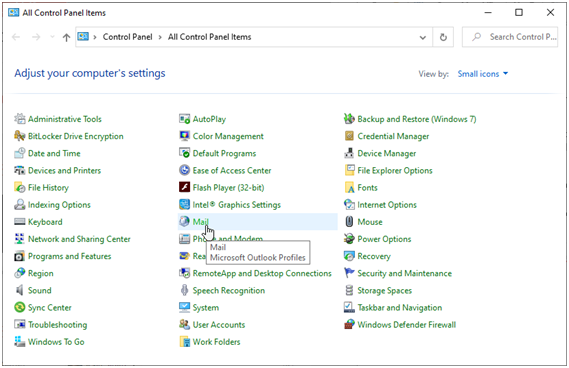Go up one level with Up arrow
The image size is (569, 368).
pos(66,37)
